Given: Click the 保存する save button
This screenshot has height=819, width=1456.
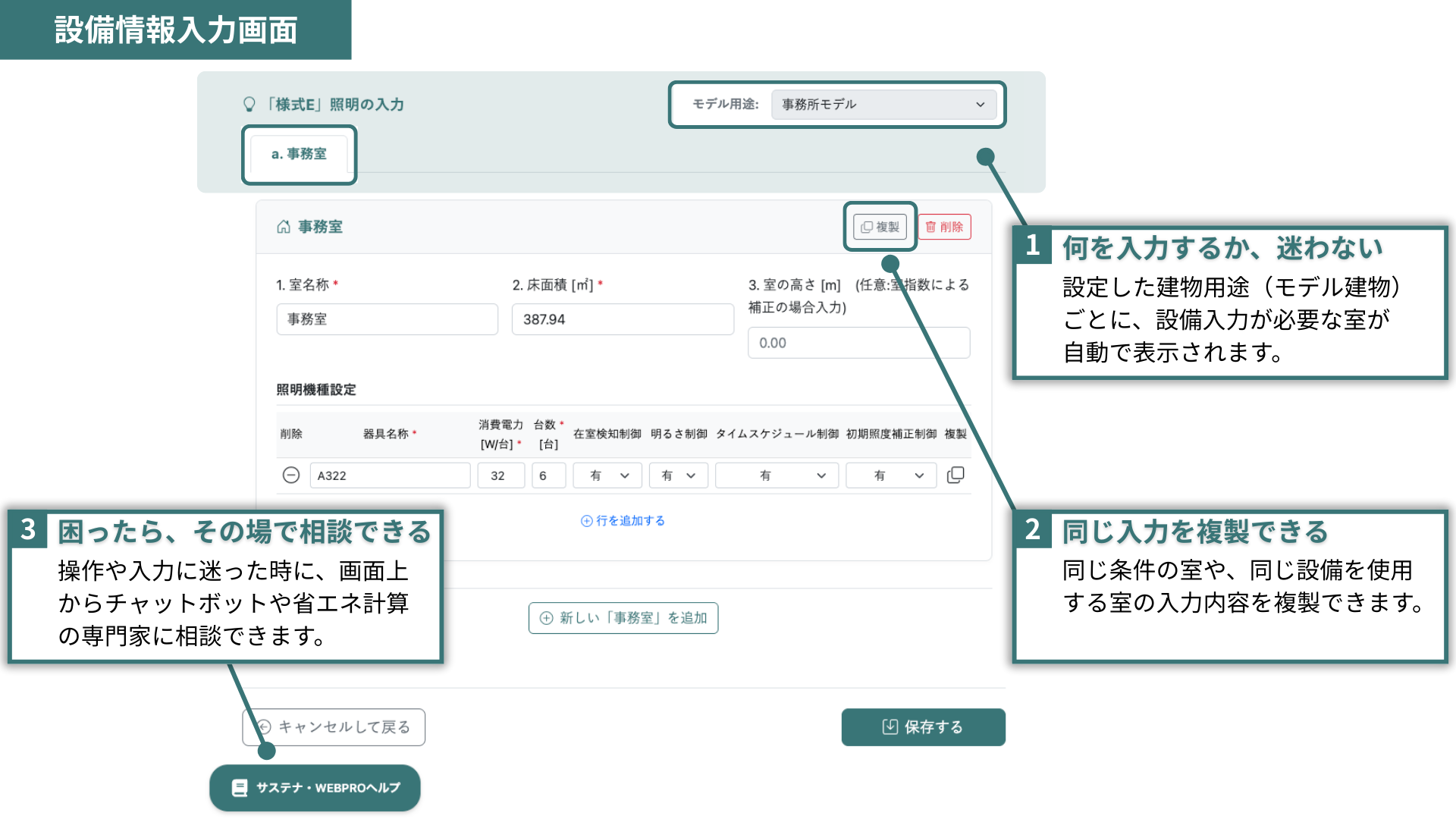Looking at the screenshot, I should coord(923,727).
